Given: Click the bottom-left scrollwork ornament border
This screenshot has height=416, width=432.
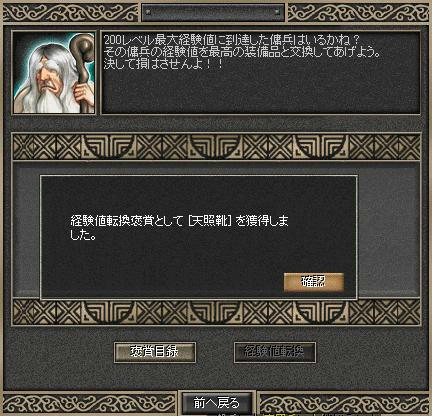Looking at the screenshot, I should coord(89,404).
